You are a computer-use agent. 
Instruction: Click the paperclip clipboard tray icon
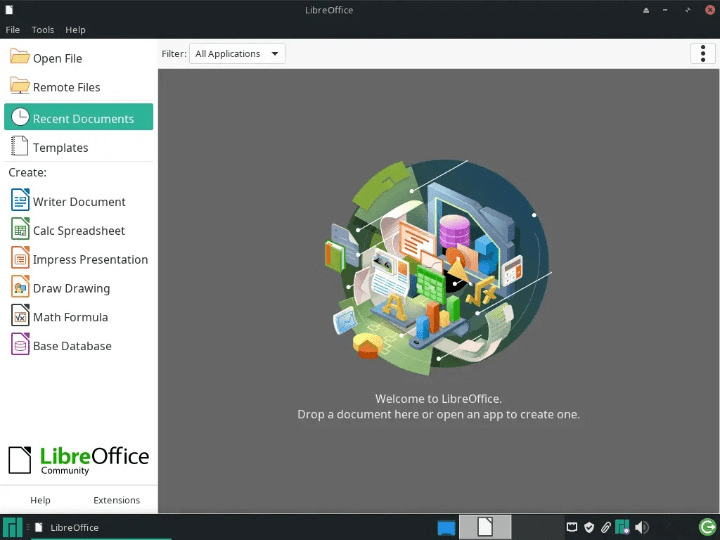coord(606,527)
